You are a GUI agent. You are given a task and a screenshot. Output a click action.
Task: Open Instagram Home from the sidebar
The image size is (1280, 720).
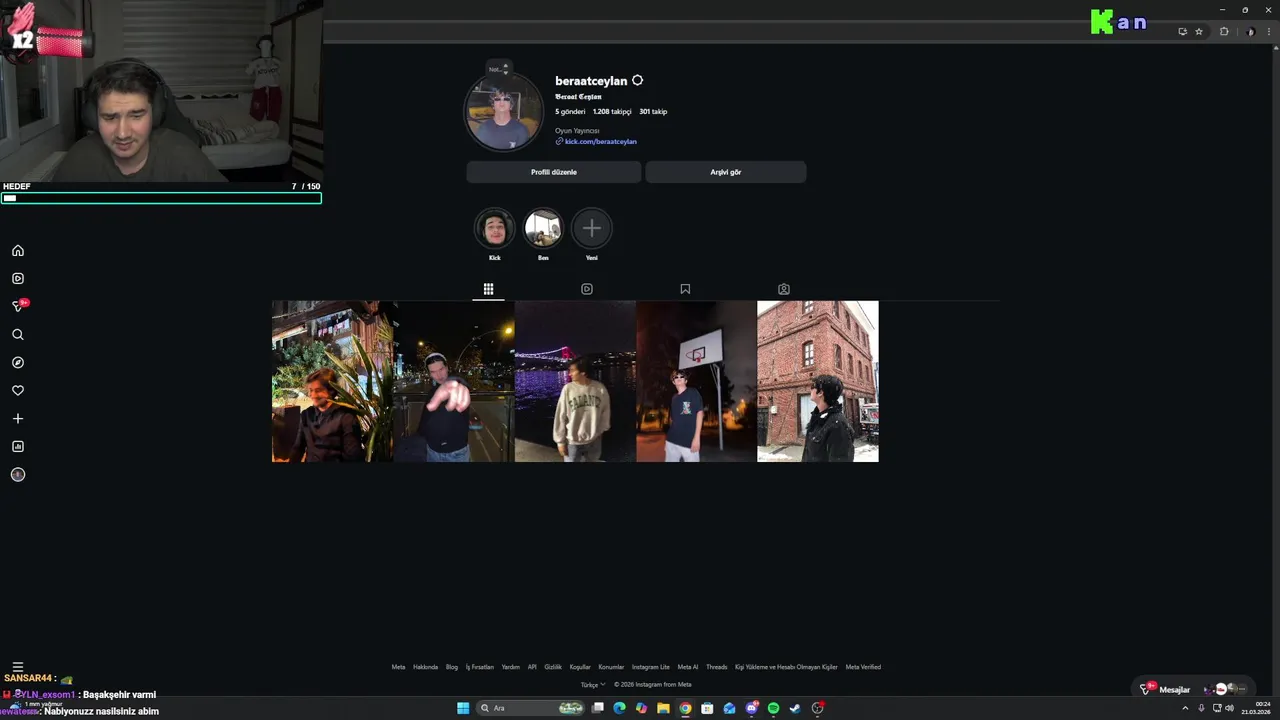[x=18, y=251]
